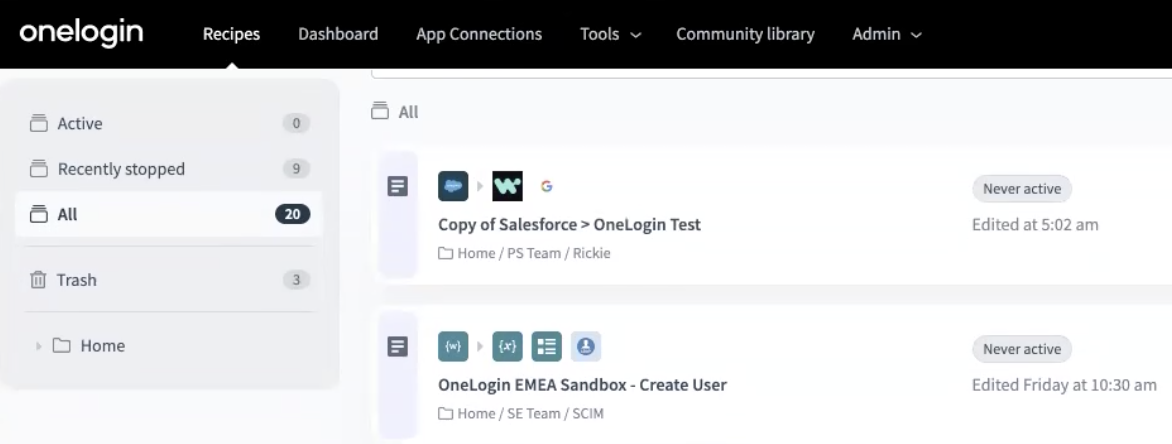Click the list icon in Create User recipe

coord(546,347)
